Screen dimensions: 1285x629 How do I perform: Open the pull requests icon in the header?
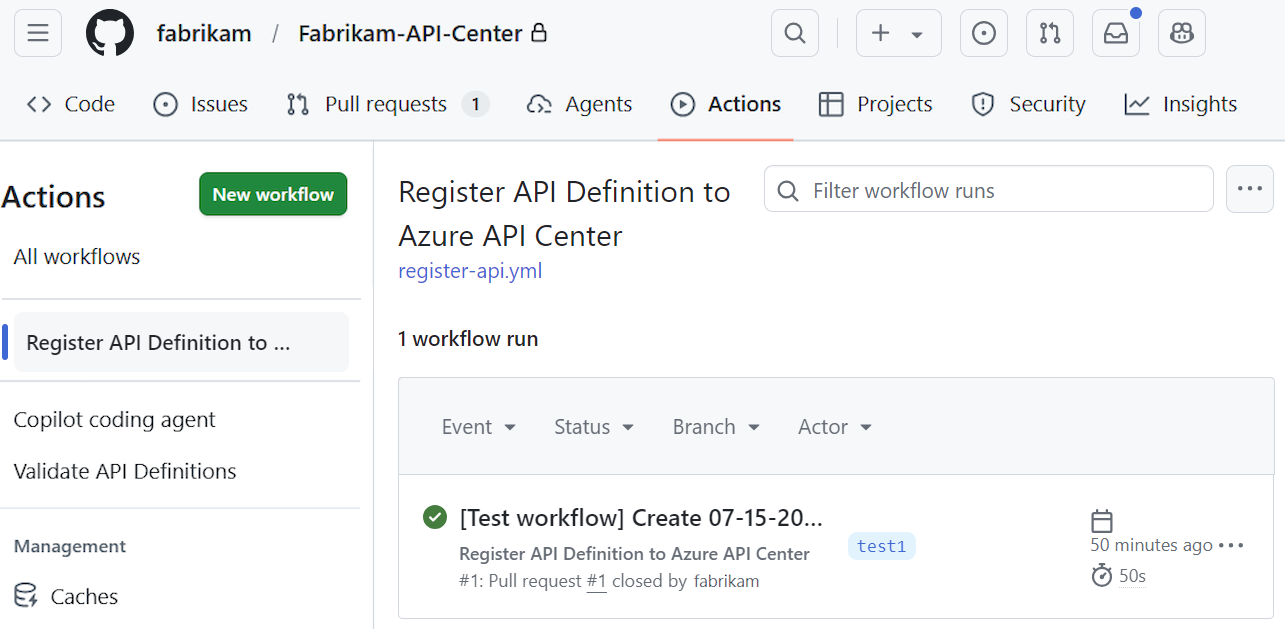point(1049,33)
